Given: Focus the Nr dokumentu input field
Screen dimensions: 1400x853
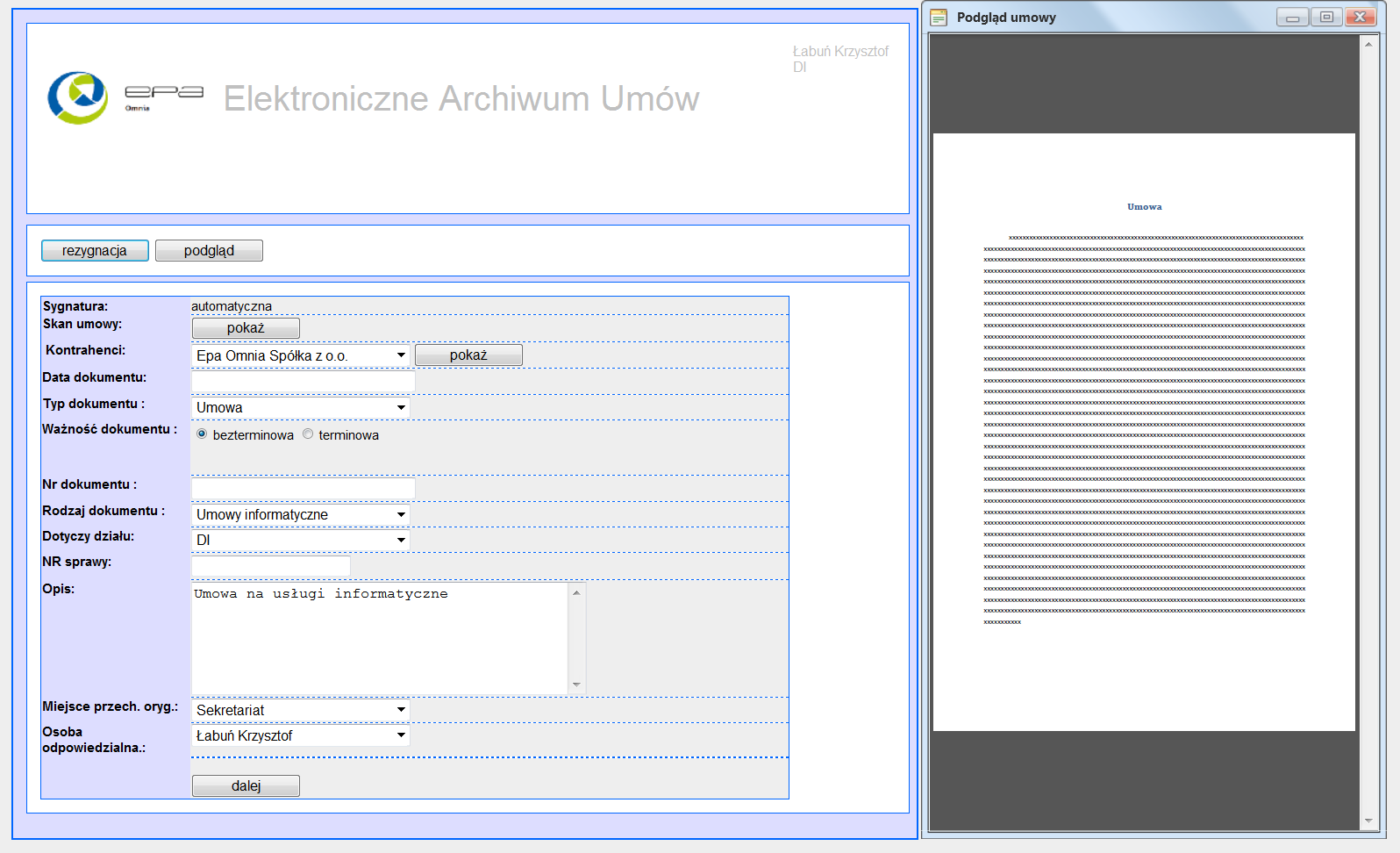Looking at the screenshot, I should pos(304,488).
